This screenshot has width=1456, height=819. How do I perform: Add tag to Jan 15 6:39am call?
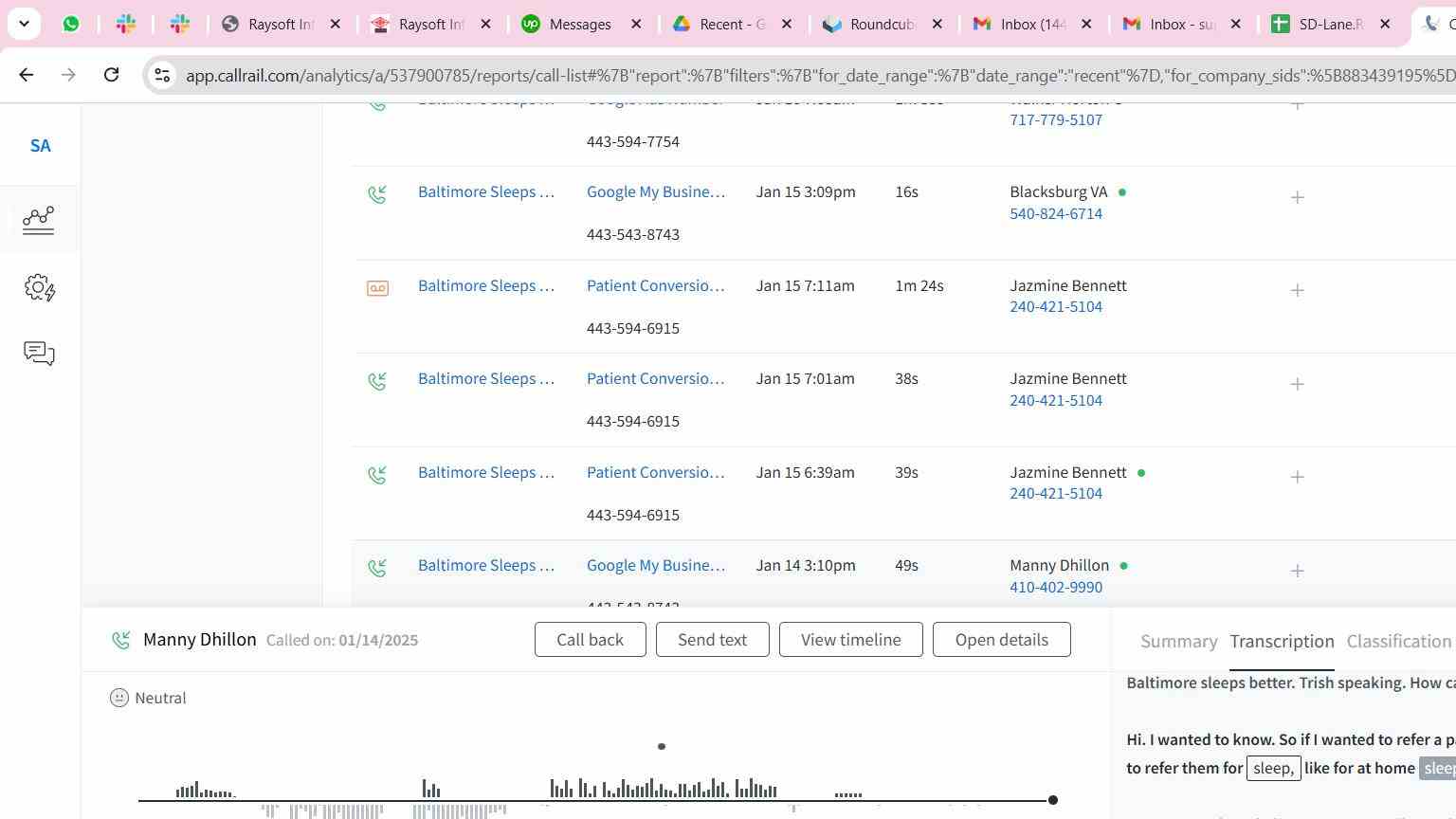(x=1298, y=477)
